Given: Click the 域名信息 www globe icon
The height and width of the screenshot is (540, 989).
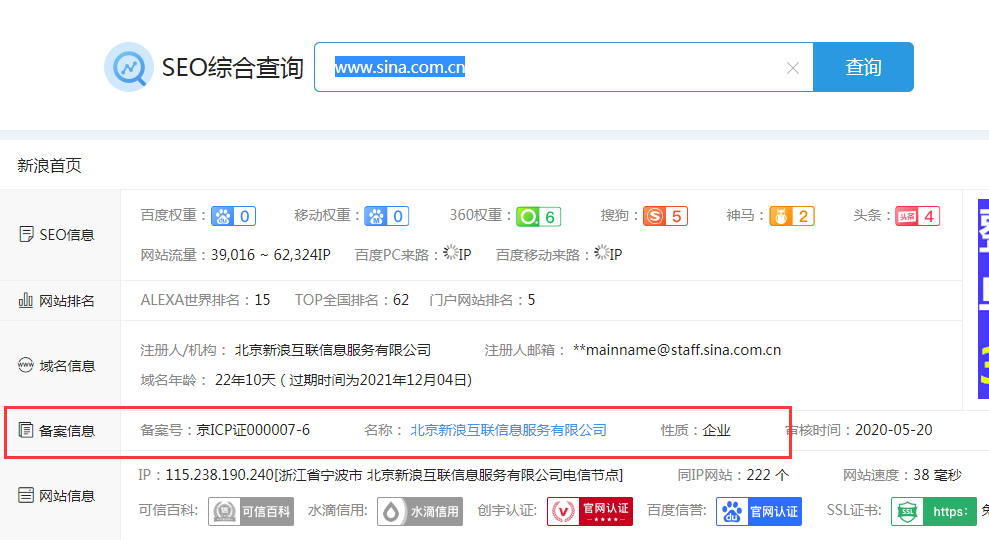Looking at the screenshot, I should coord(26,365).
